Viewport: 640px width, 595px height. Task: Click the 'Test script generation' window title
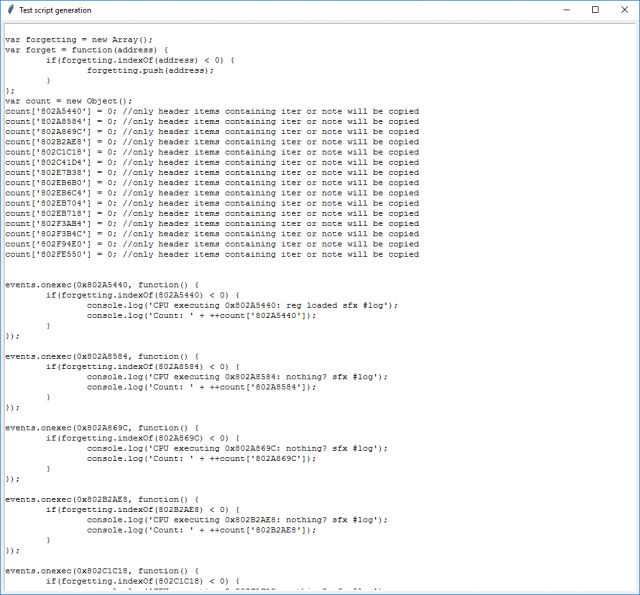[55, 10]
